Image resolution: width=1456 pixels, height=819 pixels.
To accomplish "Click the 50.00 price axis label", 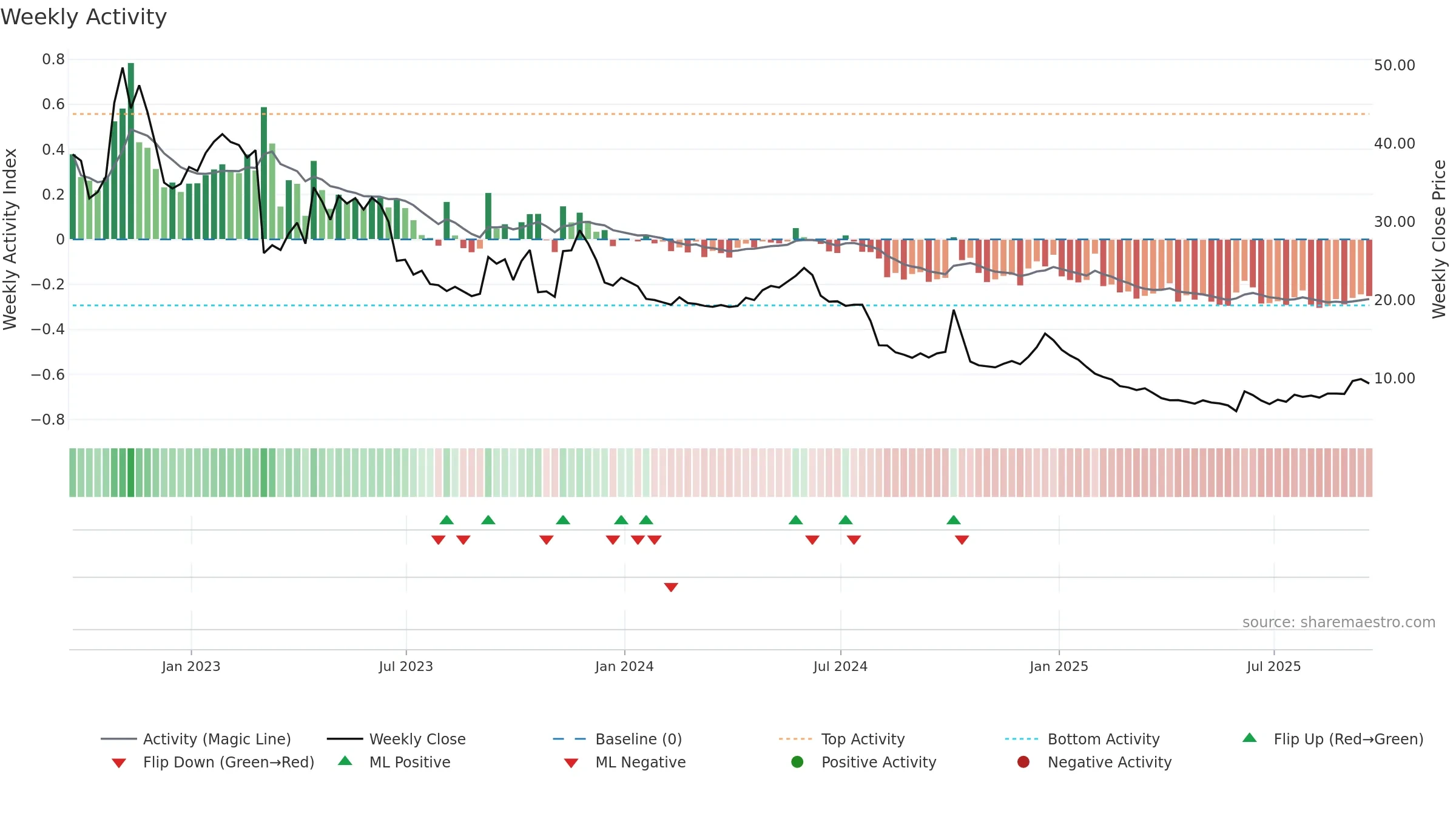I will click(x=1394, y=66).
